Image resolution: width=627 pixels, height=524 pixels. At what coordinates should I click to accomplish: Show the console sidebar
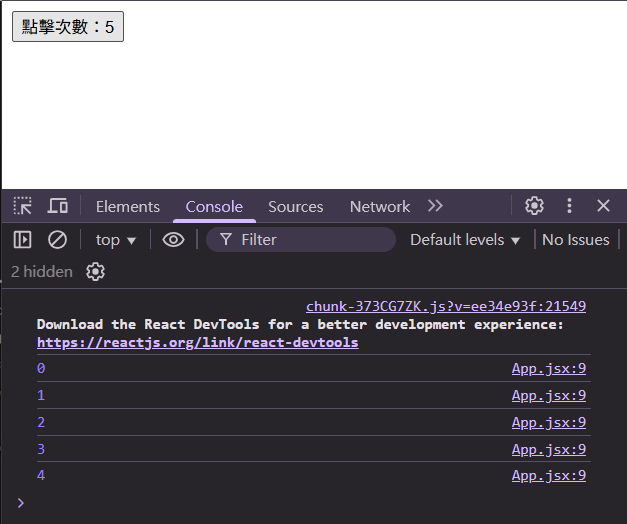coord(22,240)
